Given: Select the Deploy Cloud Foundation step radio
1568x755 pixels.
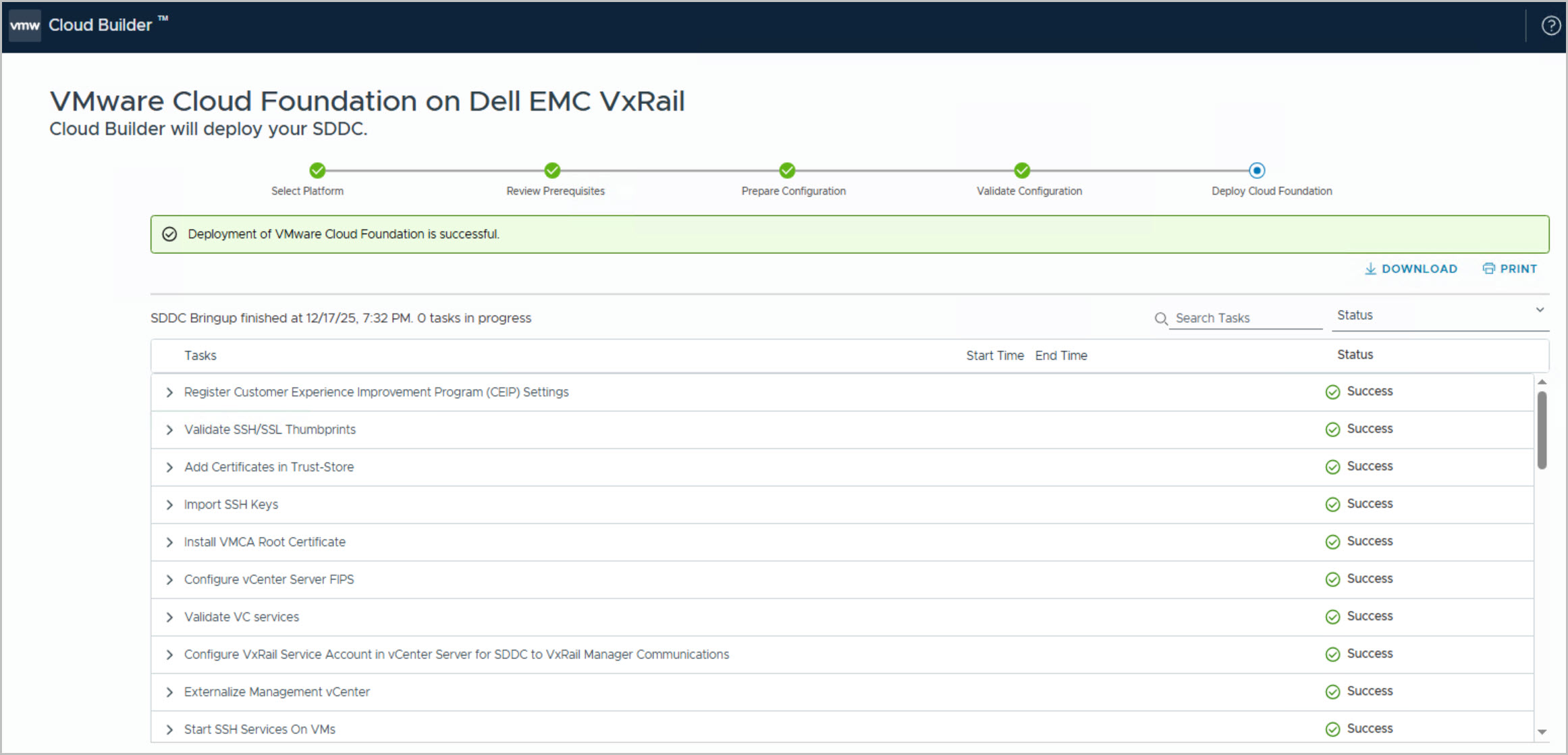Looking at the screenshot, I should click(x=1257, y=170).
